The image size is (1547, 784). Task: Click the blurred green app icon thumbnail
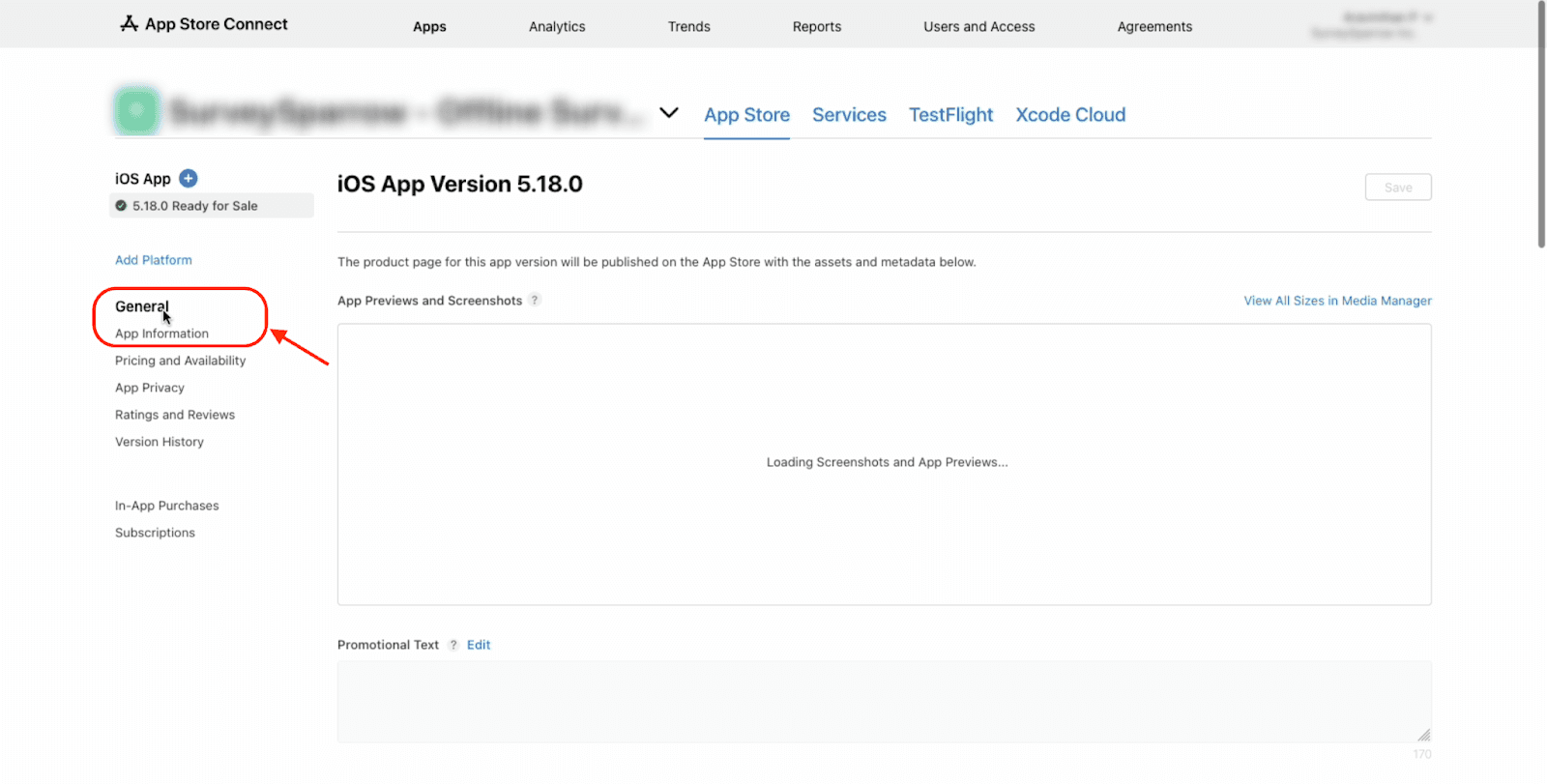point(136,111)
